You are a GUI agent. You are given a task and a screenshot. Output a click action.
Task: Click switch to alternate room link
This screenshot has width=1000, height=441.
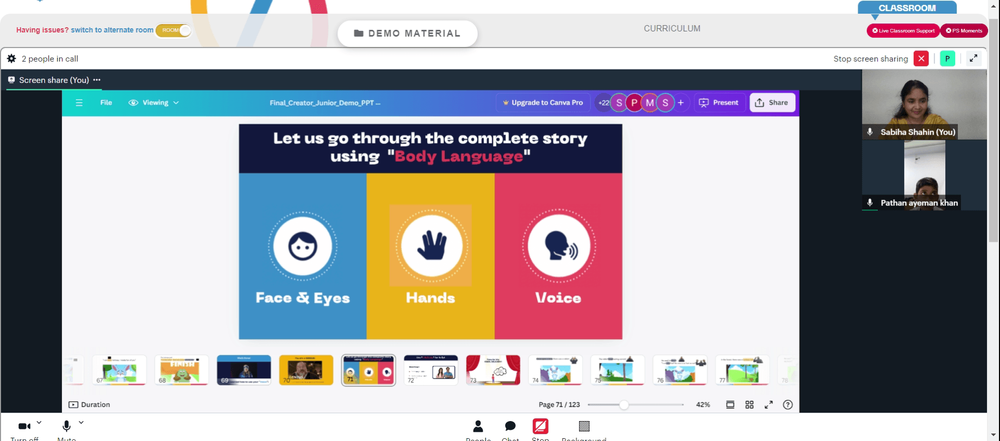coord(112,30)
